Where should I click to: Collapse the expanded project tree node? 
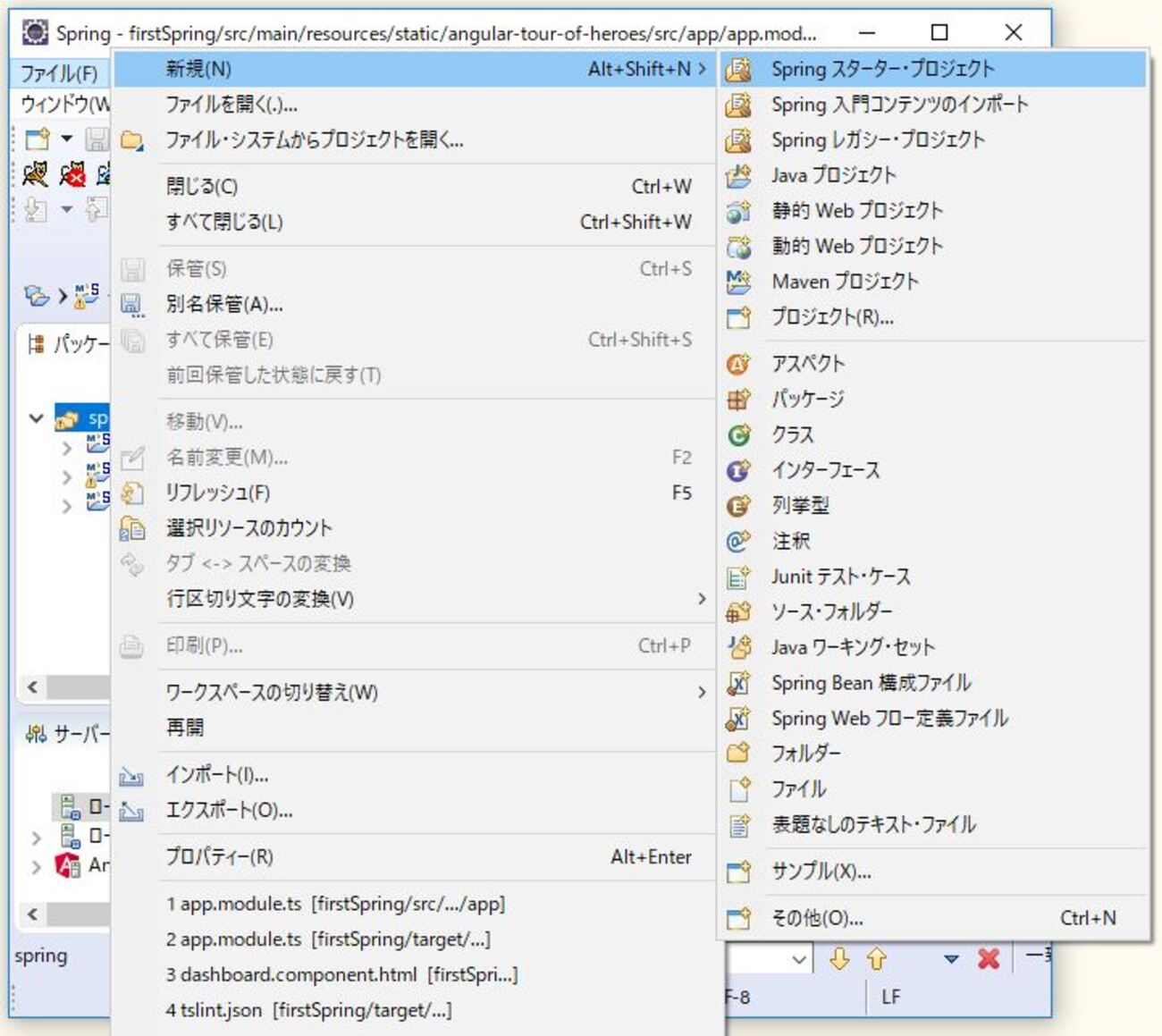37,417
